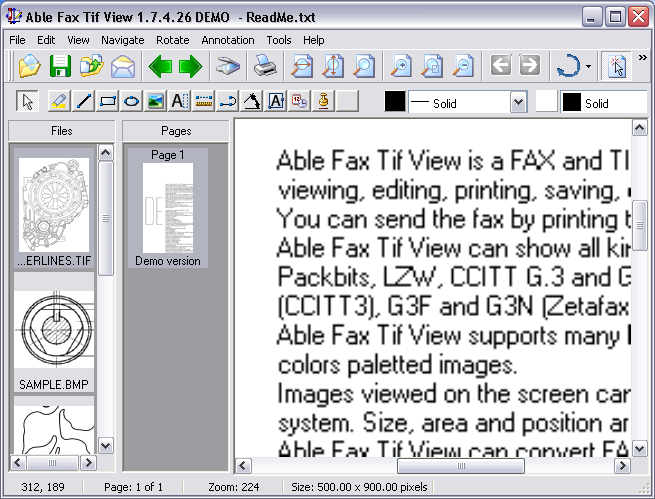Acquire image with the scanner icon
This screenshot has width=655, height=499.
point(228,66)
